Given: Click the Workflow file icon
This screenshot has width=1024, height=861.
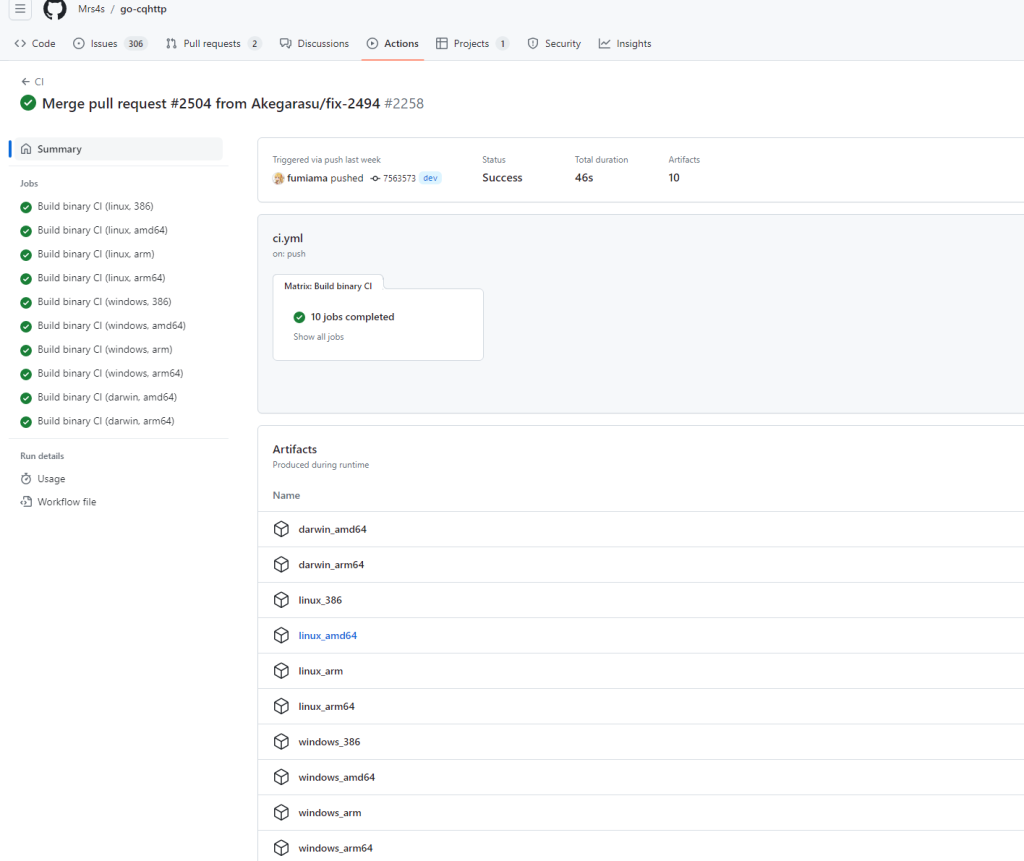Looking at the screenshot, I should [26, 502].
